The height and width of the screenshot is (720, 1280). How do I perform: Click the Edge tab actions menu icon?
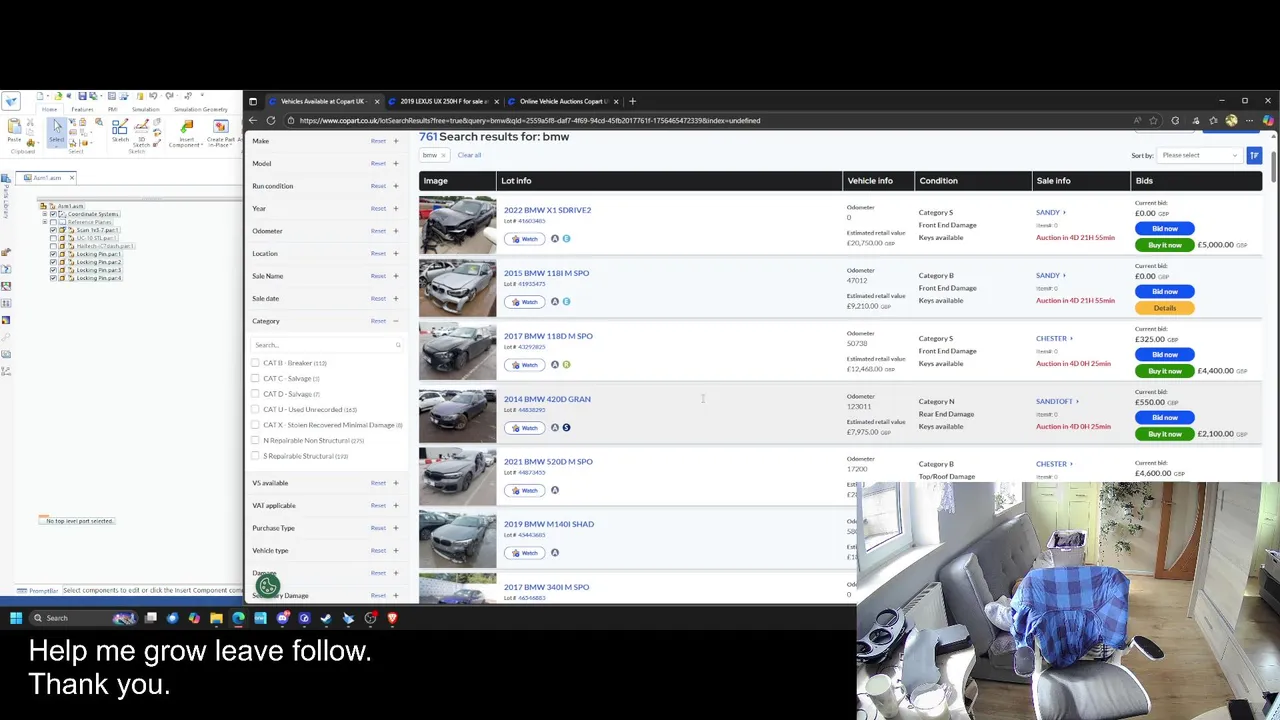pyautogui.click(x=253, y=101)
